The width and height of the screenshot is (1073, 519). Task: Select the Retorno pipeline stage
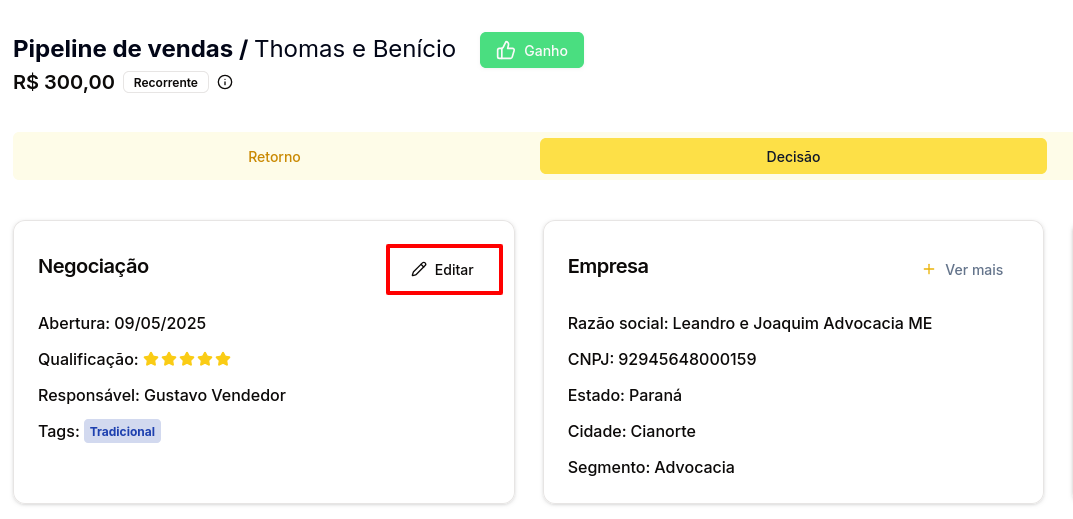pos(274,157)
